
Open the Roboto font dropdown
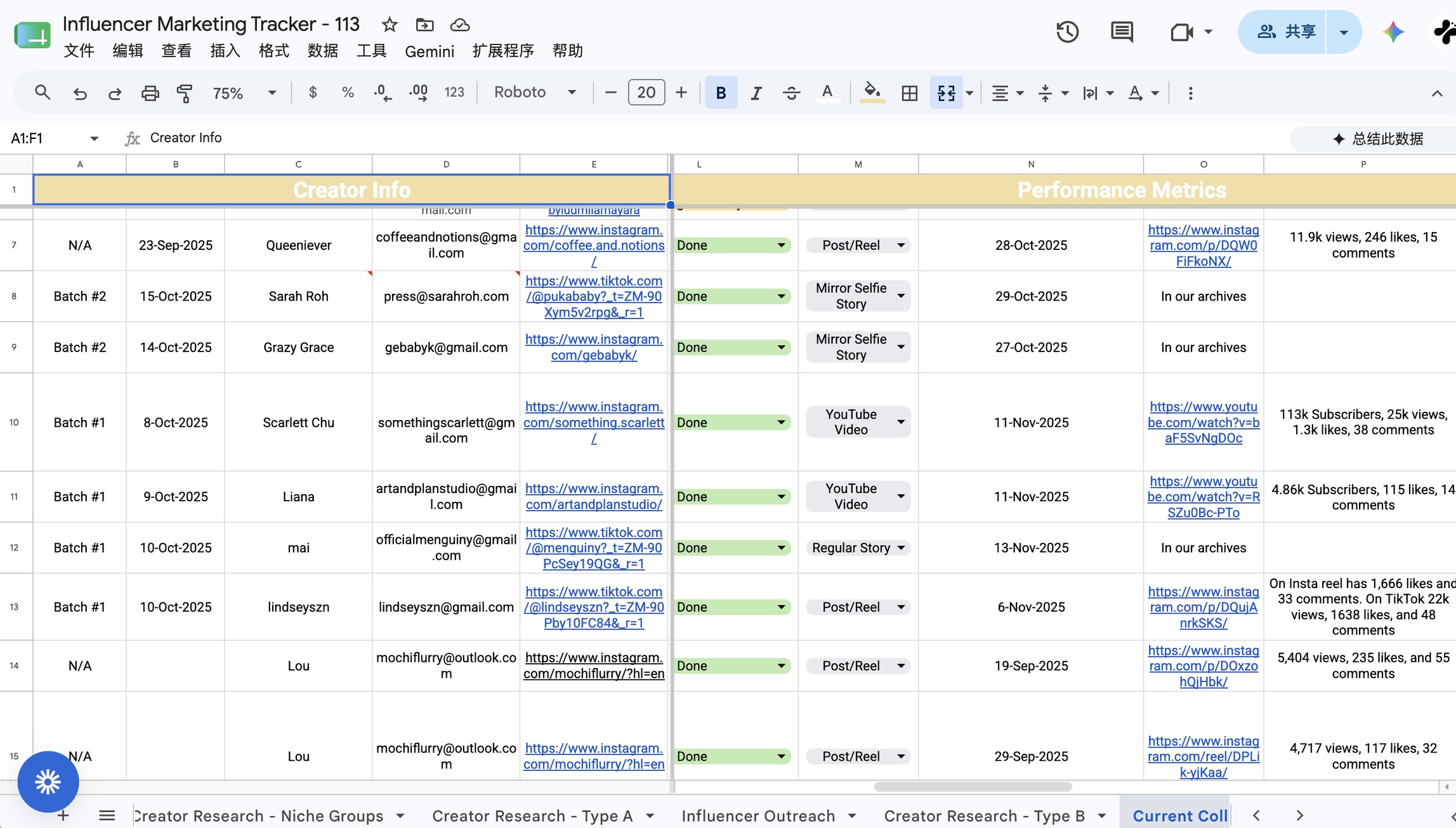535,93
